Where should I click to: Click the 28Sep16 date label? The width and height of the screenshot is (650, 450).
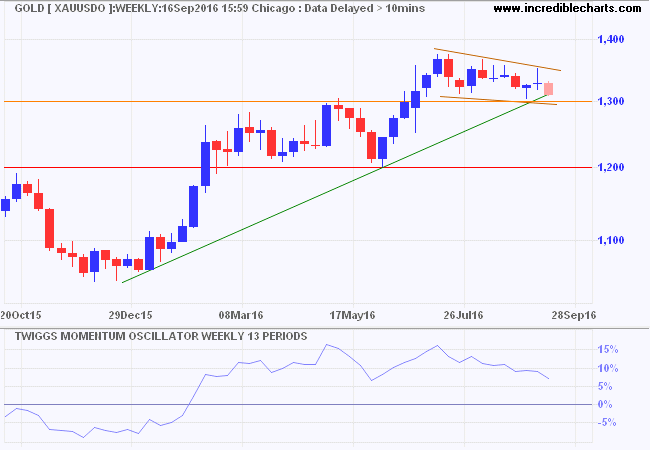[574, 315]
